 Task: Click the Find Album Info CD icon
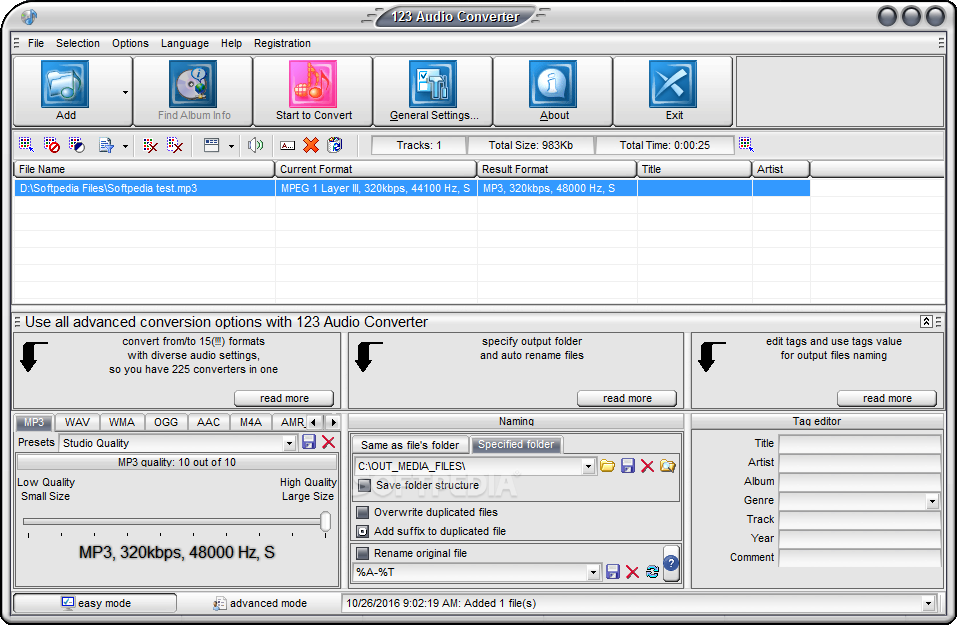[x=193, y=84]
